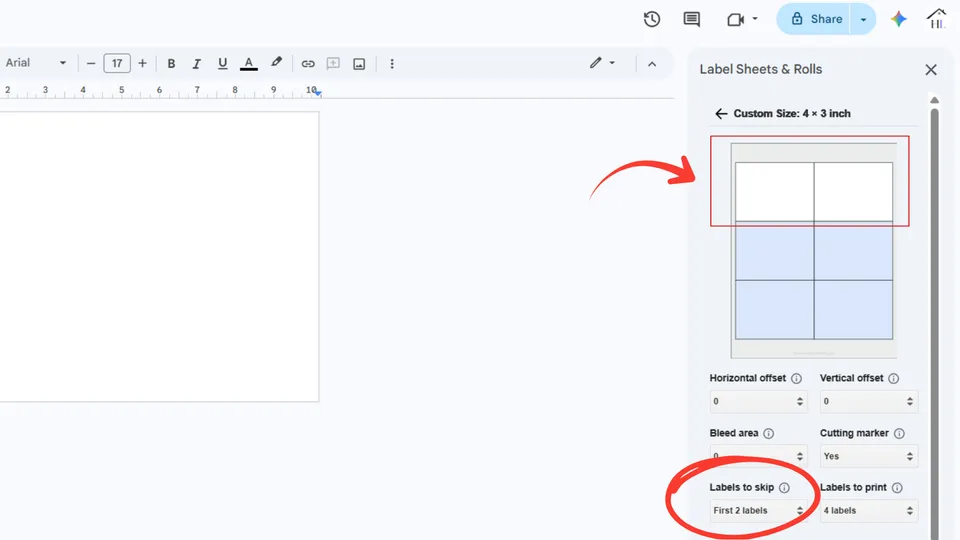This screenshot has height=540, width=960.
Task: Toggle bold formatting
Action: 171,63
